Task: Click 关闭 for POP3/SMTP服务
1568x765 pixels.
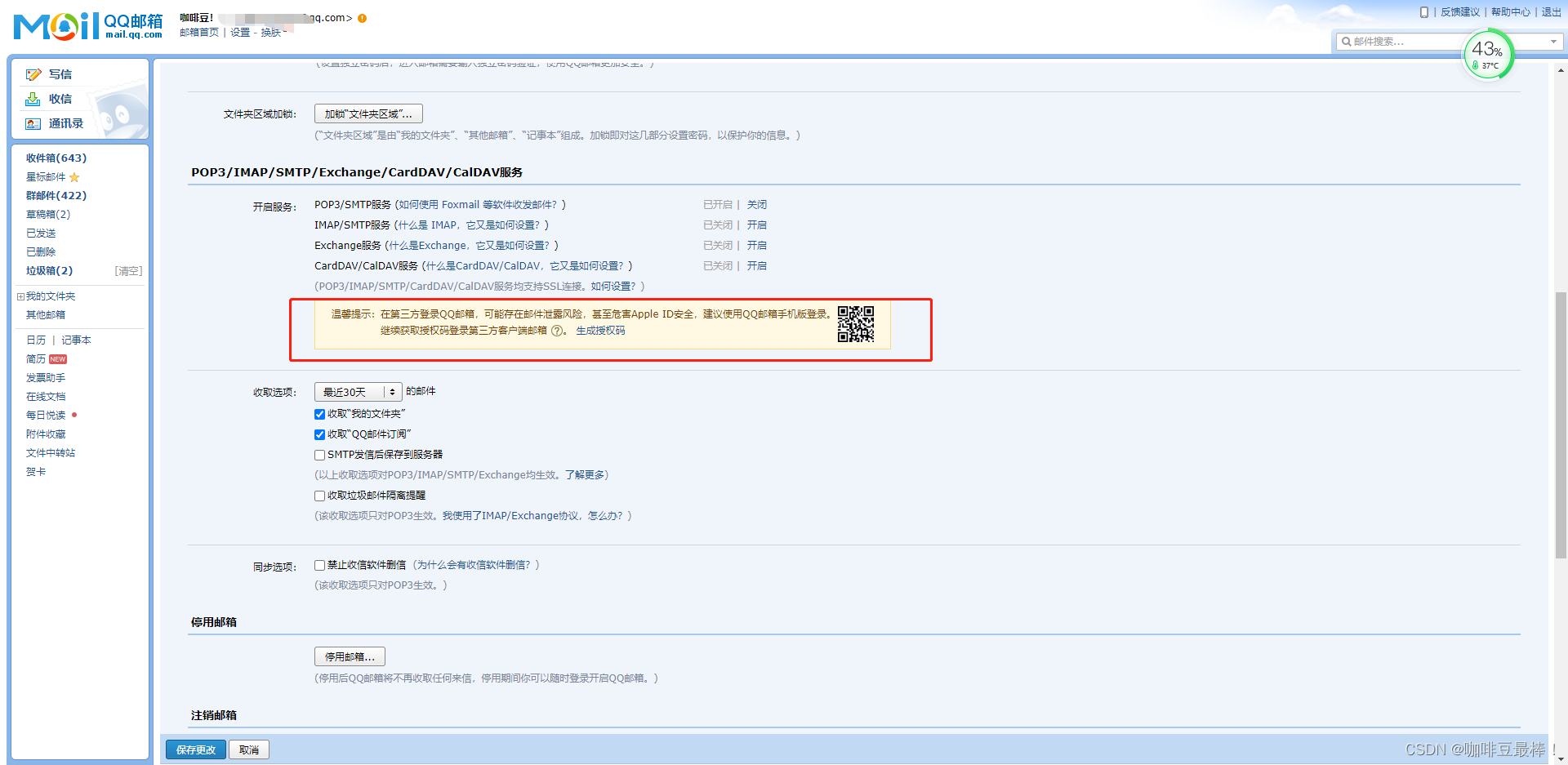Action: point(757,205)
